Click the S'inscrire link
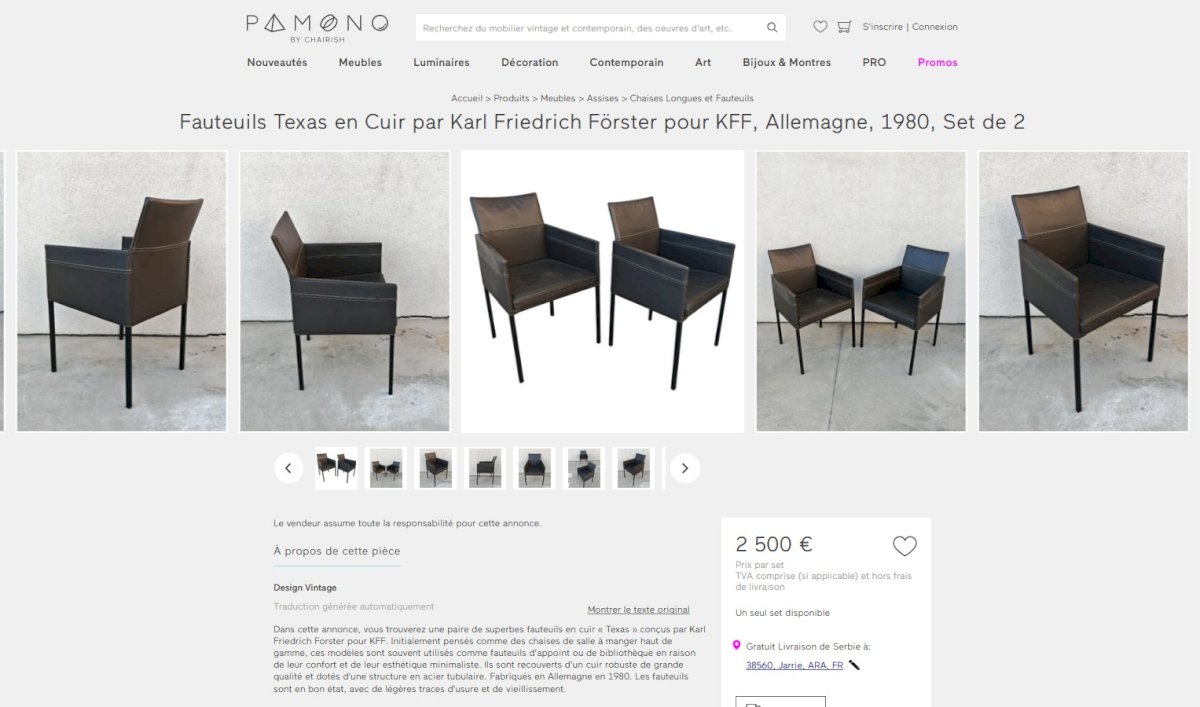 coord(882,27)
